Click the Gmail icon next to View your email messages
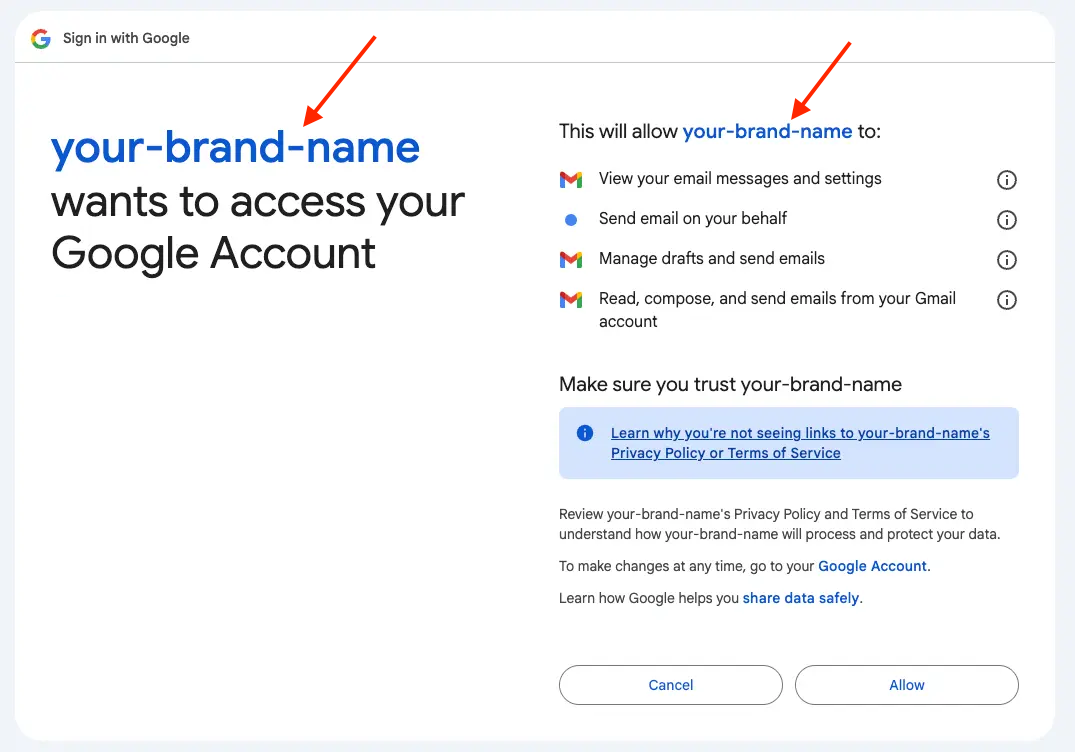The height and width of the screenshot is (752, 1075). click(570, 180)
